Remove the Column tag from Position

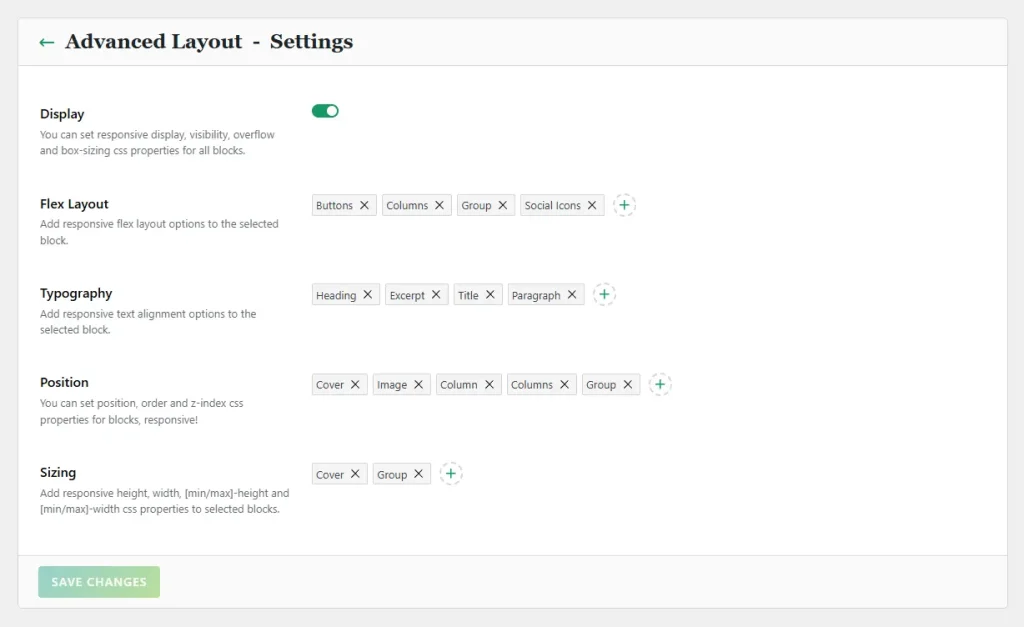click(489, 384)
